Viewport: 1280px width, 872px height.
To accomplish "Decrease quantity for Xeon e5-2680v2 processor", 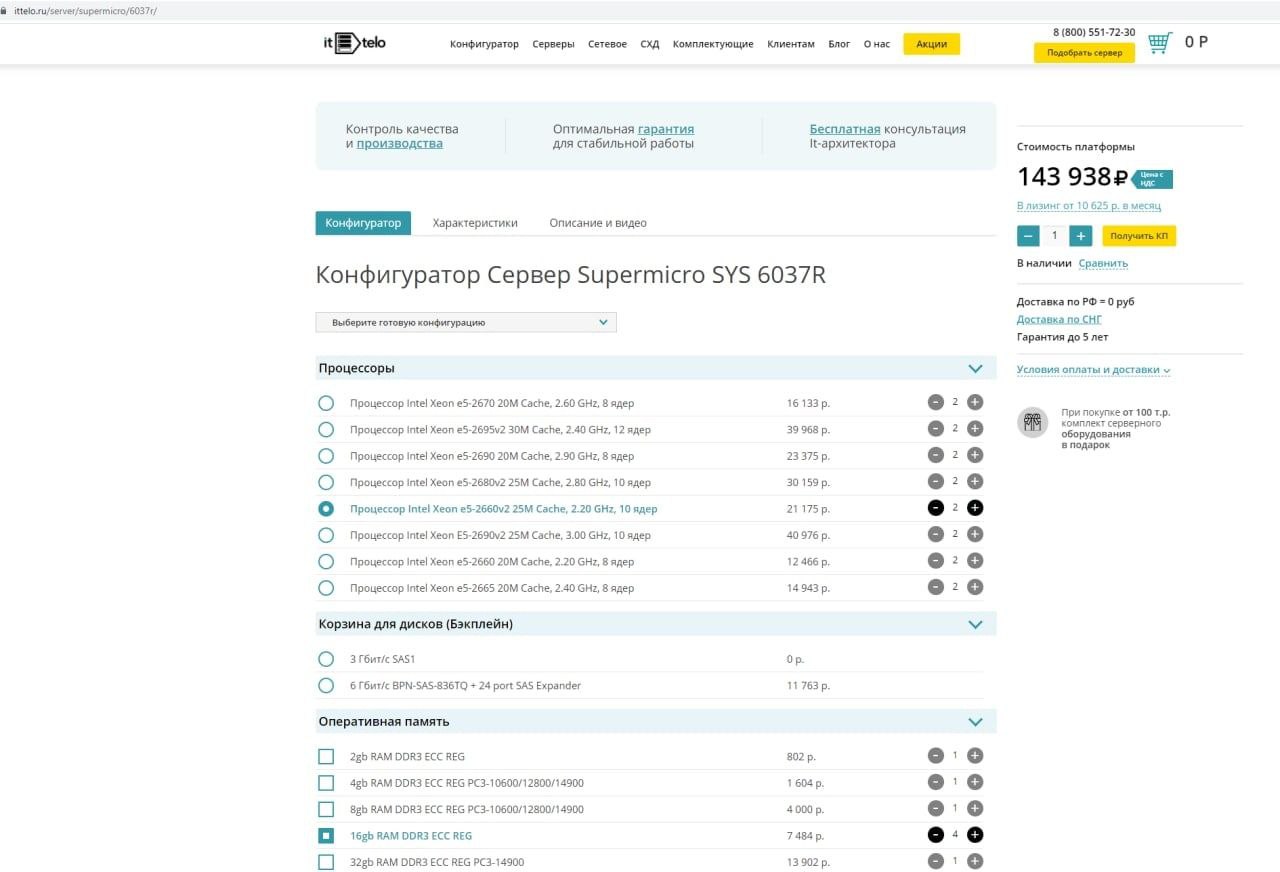I will tap(936, 481).
